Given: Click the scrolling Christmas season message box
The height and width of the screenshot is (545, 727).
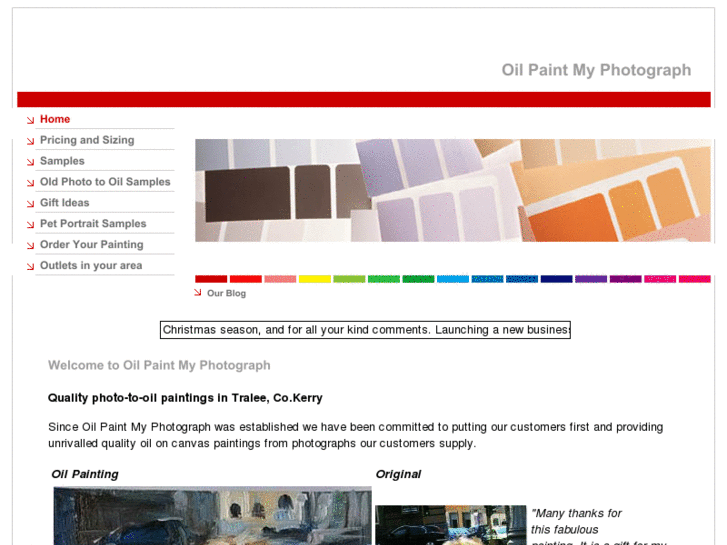Looking at the screenshot, I should (365, 330).
